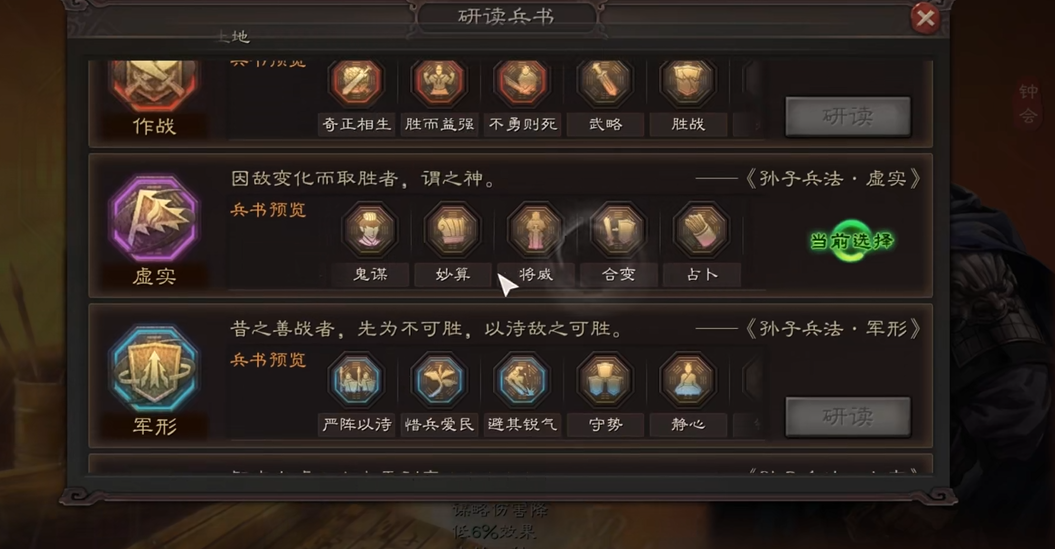Screen dimensions: 1055x549
Task: Select the 奇正相生 skill icon
Action: pos(356,82)
